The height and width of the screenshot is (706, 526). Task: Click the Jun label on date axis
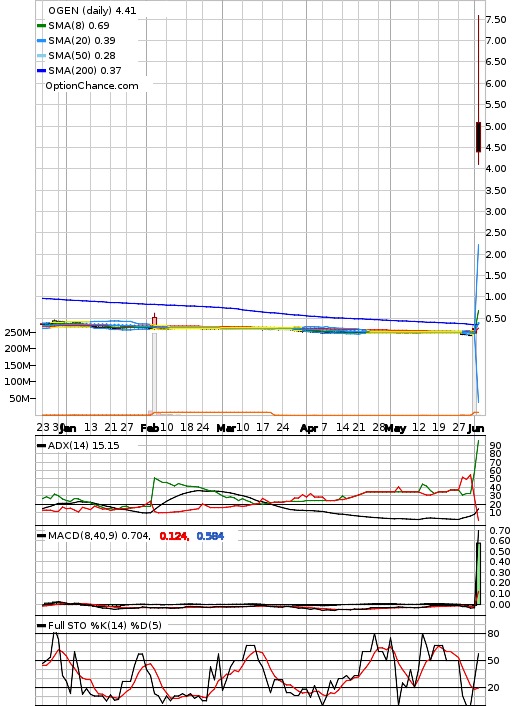[x=476, y=428]
